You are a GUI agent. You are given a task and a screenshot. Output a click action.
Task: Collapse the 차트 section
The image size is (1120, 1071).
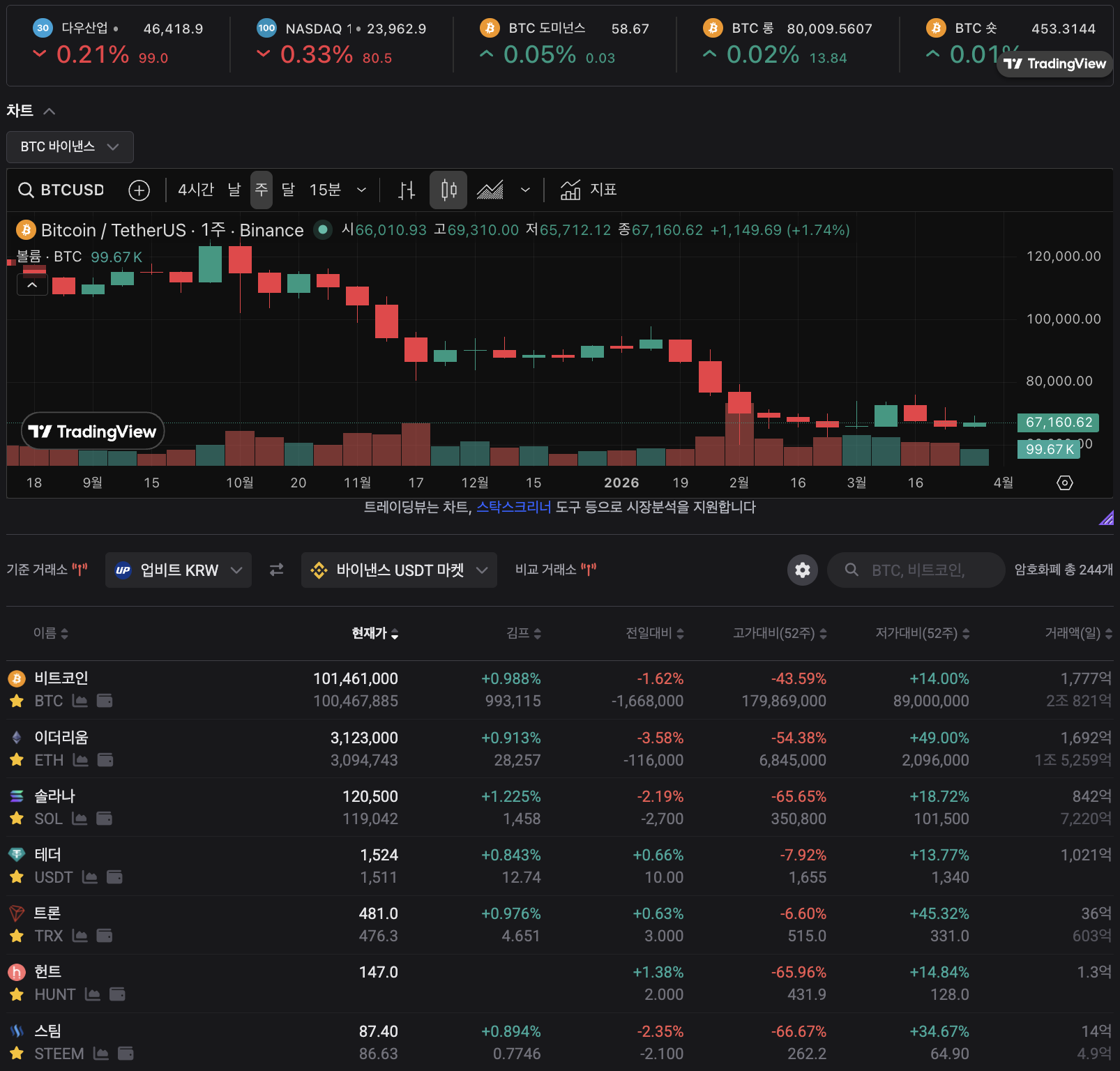[31, 111]
